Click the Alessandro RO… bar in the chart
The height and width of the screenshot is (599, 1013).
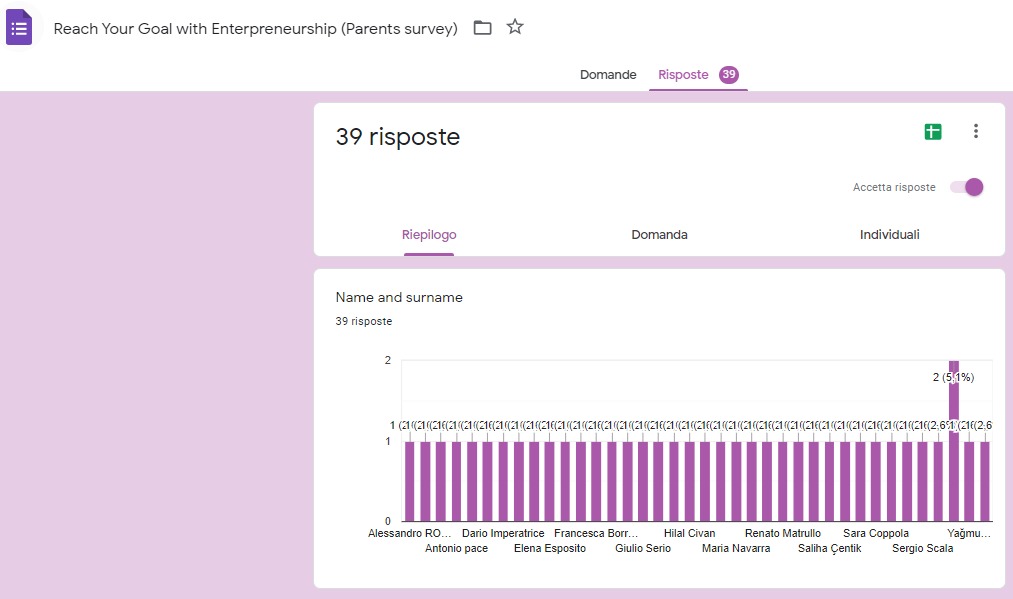tap(409, 480)
